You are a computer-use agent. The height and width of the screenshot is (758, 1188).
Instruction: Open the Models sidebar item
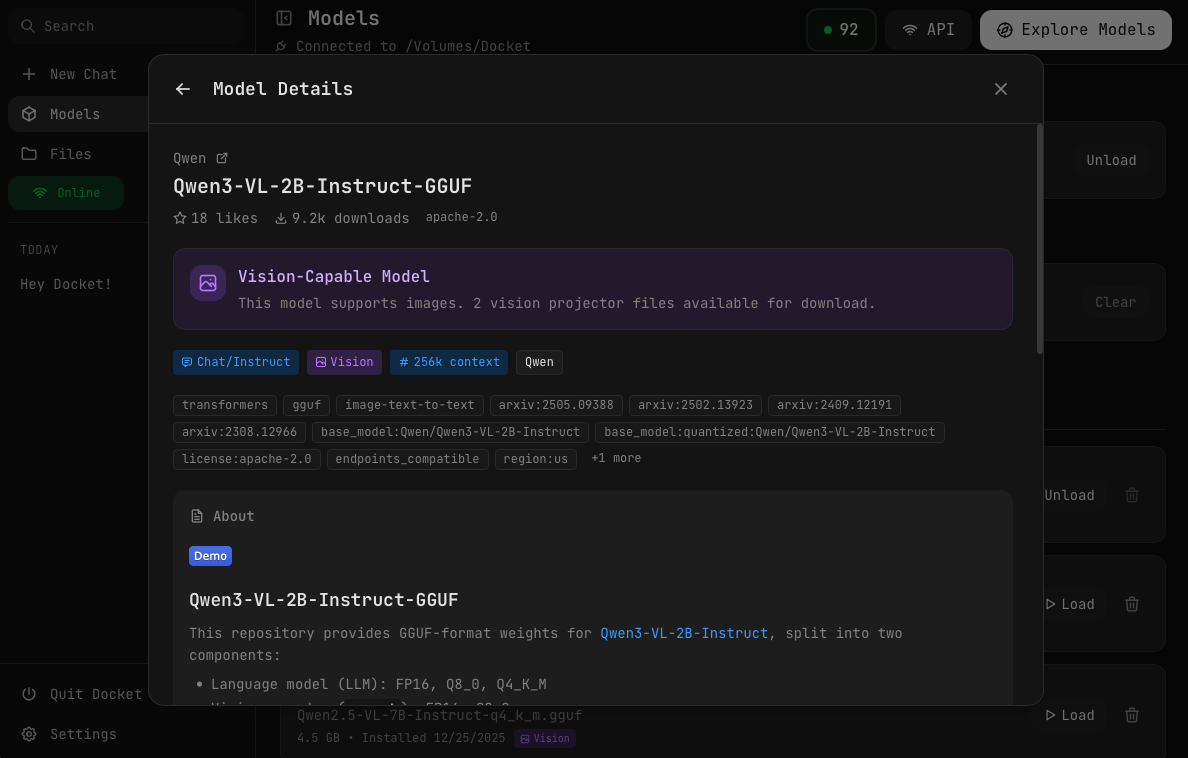[x=75, y=114]
